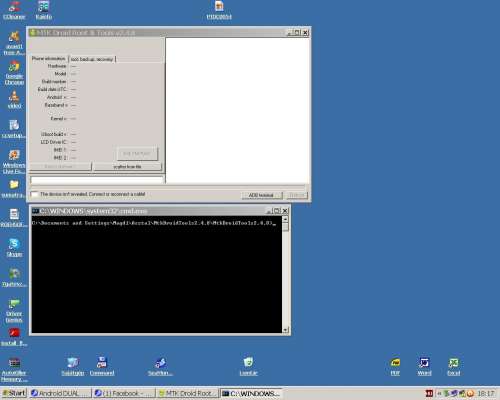
Task: Open the avast! desktop shortcut
Action: (x=14, y=43)
